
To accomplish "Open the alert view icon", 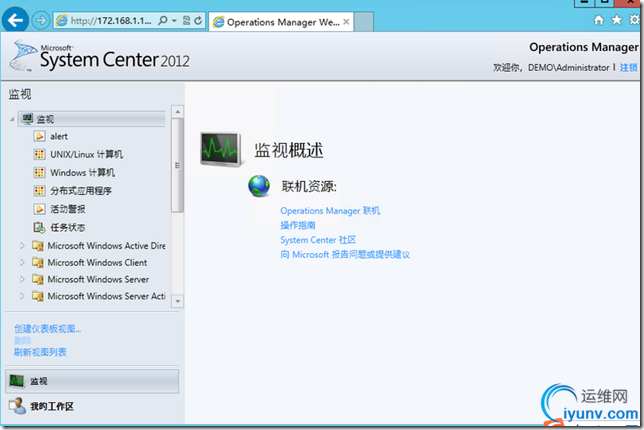I will pyautogui.click(x=39, y=136).
